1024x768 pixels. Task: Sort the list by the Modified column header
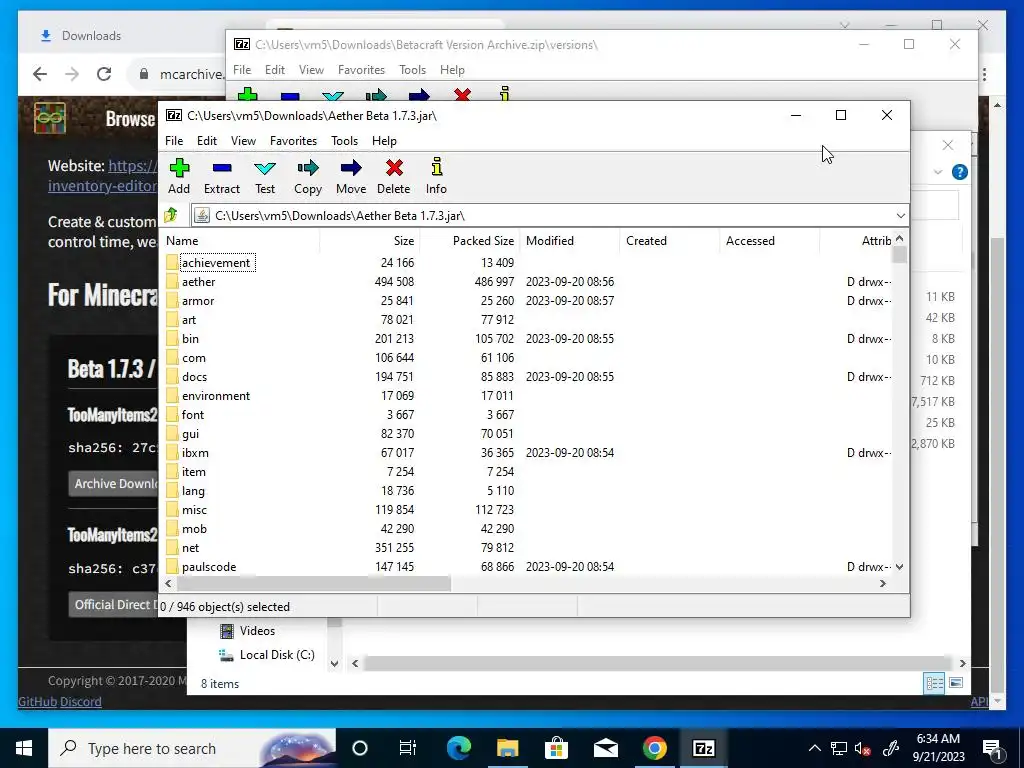tap(569, 240)
